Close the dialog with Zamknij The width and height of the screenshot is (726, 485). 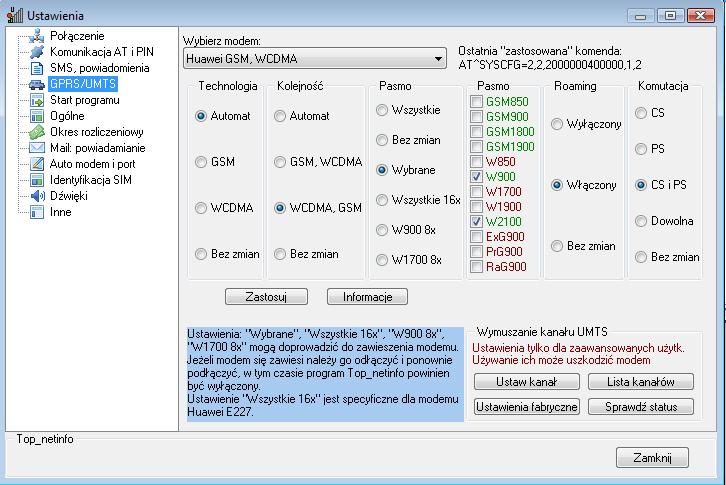[x=652, y=457]
